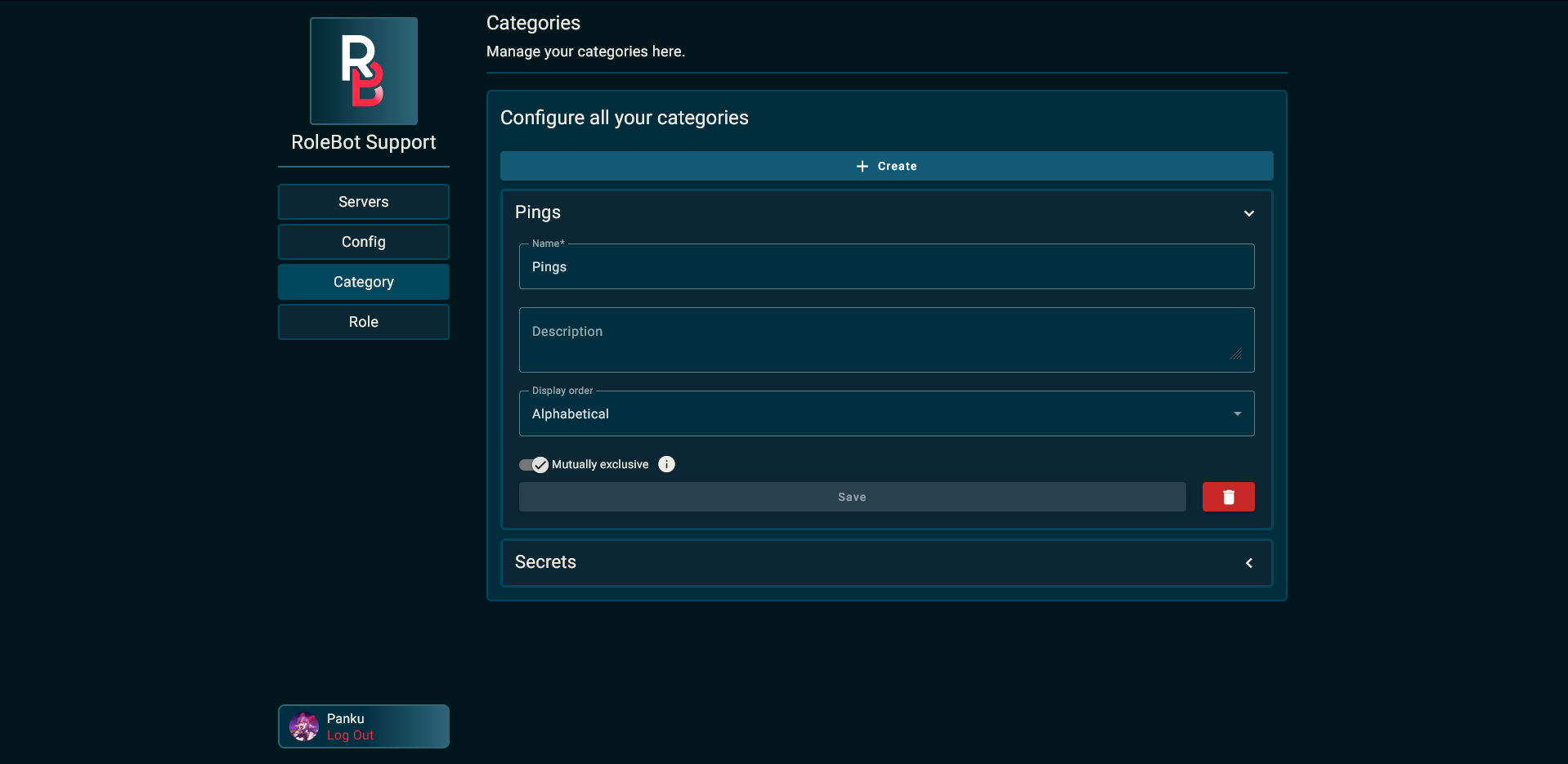Click the trash icon to delete the Pings category

click(x=1228, y=496)
